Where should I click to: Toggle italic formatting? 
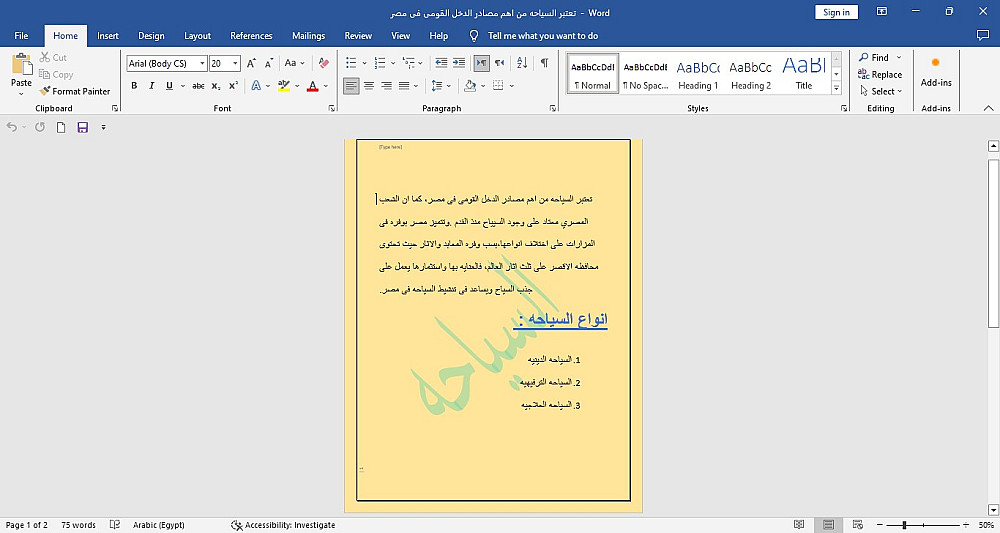[x=152, y=85]
